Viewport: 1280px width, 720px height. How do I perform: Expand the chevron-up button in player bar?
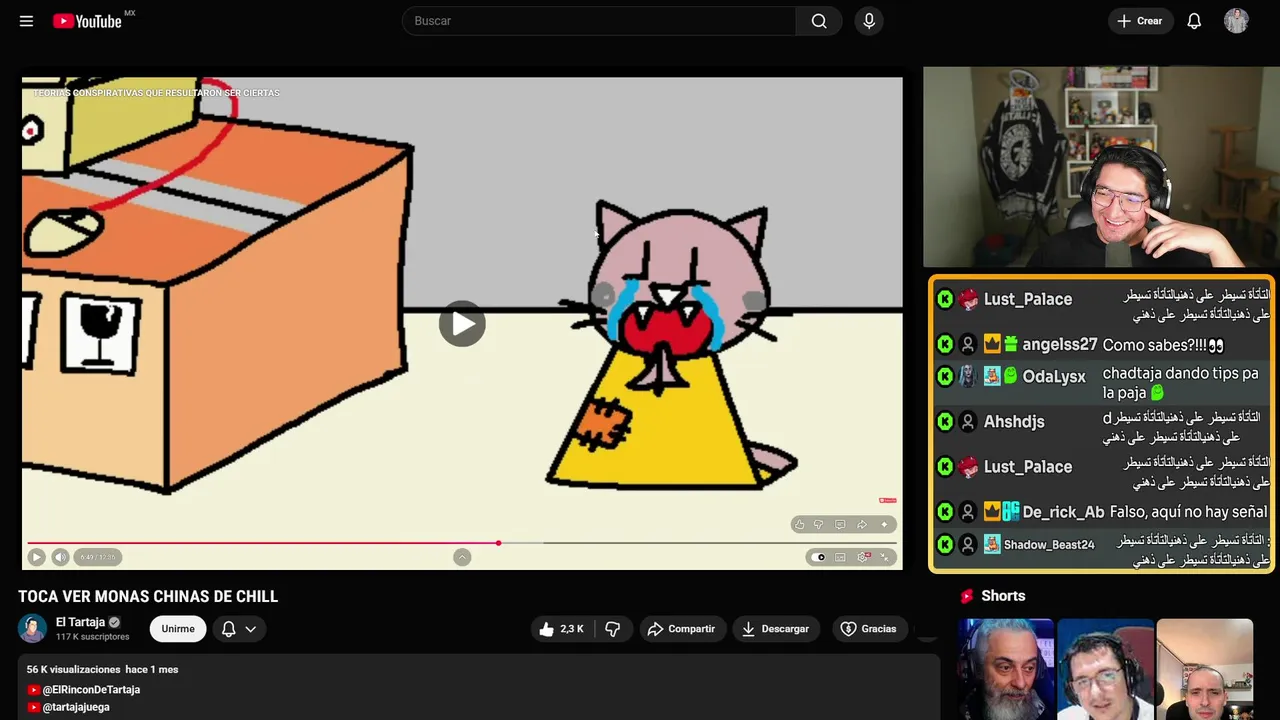click(462, 557)
